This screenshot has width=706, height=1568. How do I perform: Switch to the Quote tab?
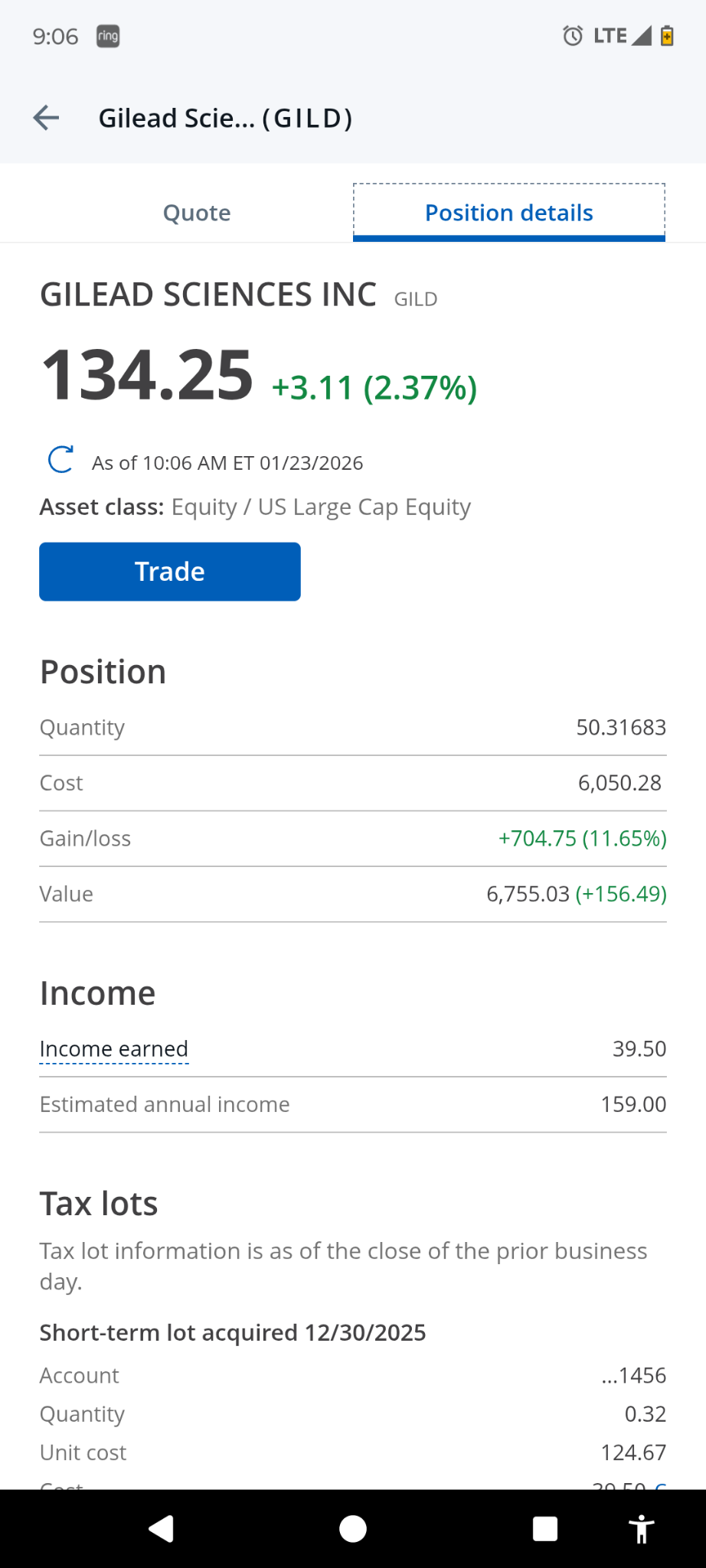[x=197, y=213]
